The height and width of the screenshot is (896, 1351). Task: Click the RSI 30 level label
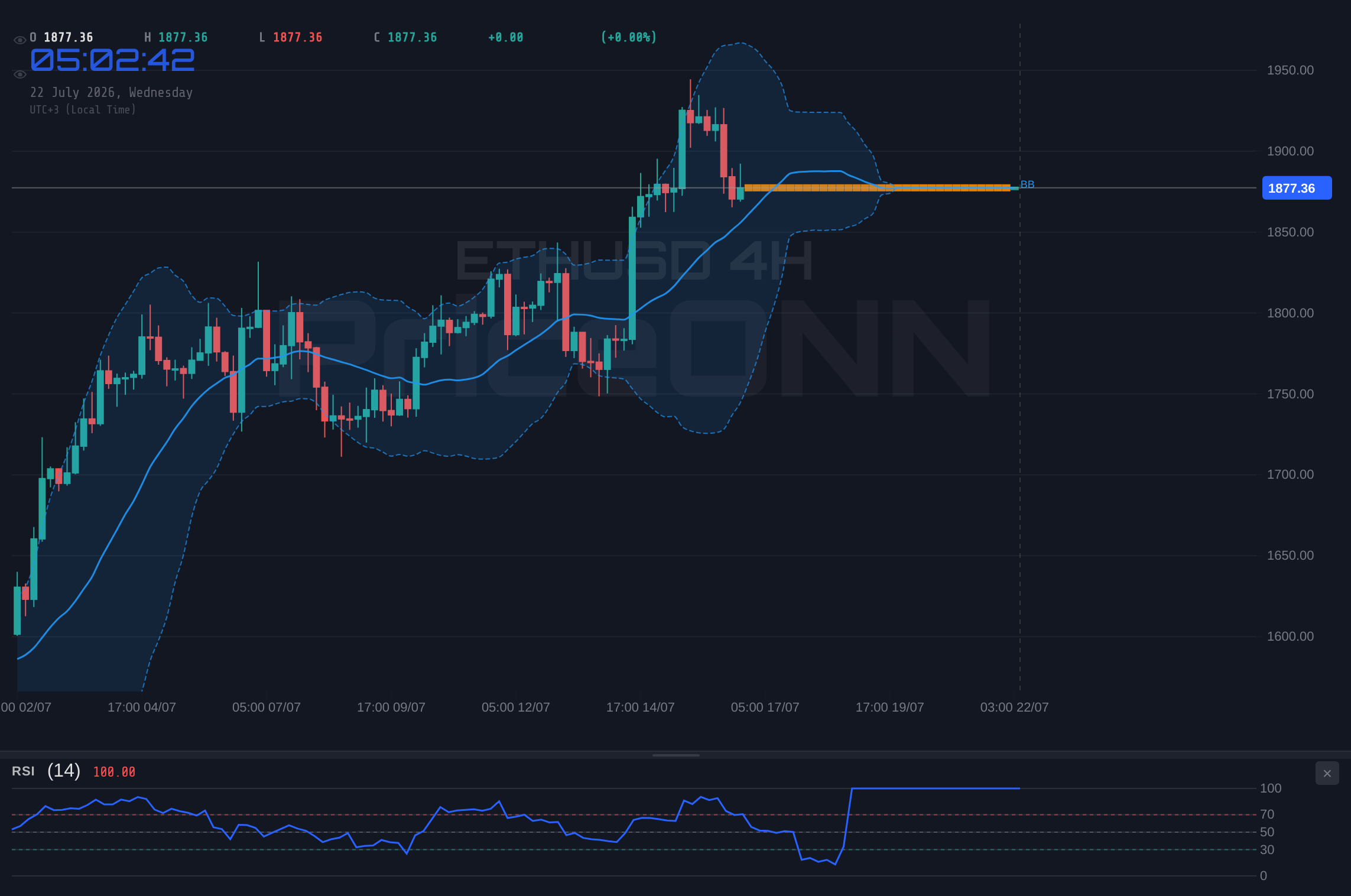tap(1267, 850)
